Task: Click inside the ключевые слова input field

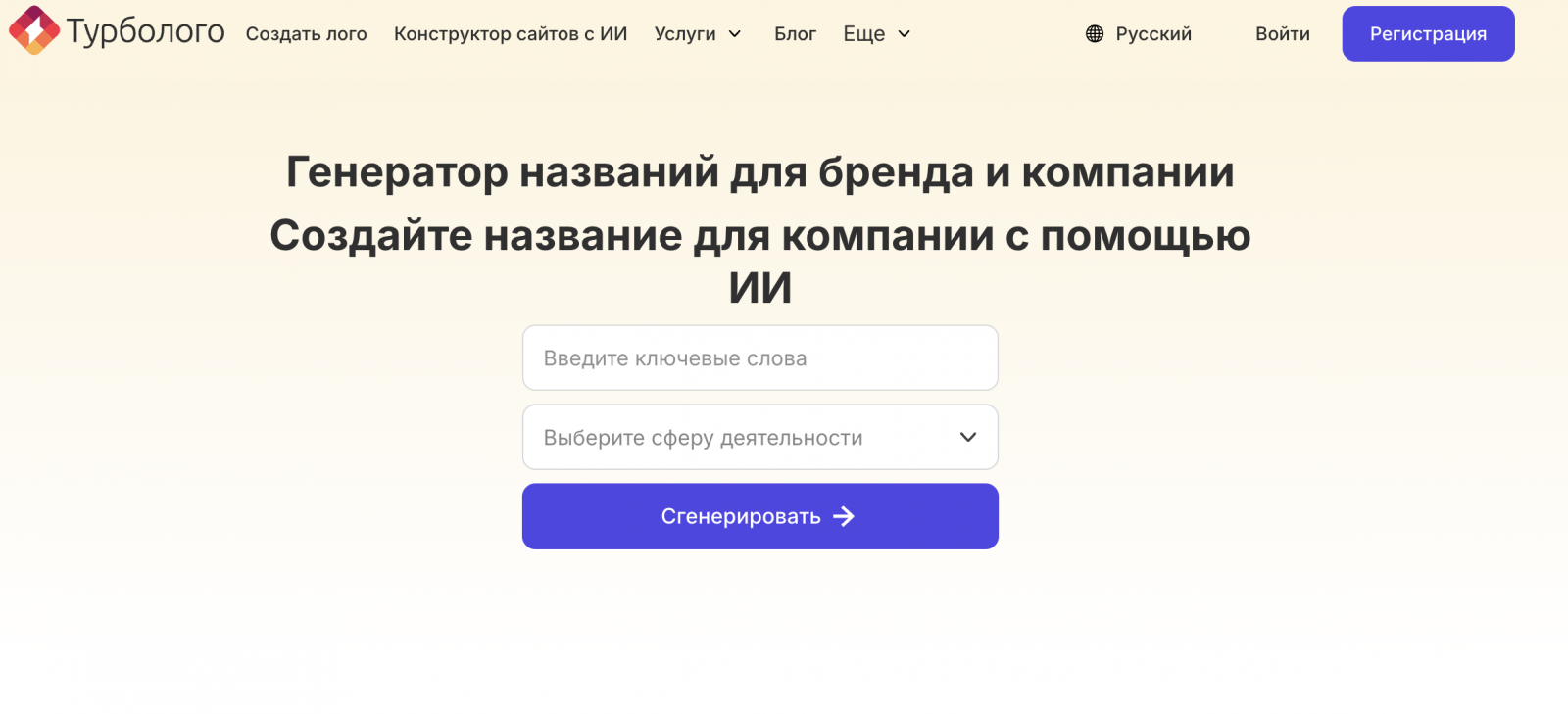Action: [x=759, y=357]
